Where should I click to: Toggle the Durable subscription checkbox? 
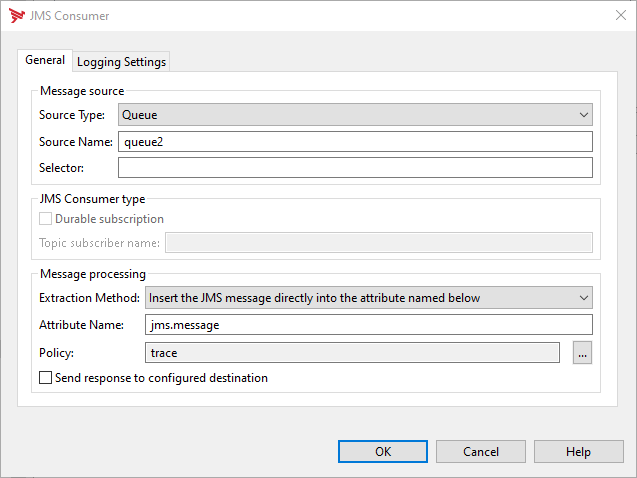pos(45,219)
